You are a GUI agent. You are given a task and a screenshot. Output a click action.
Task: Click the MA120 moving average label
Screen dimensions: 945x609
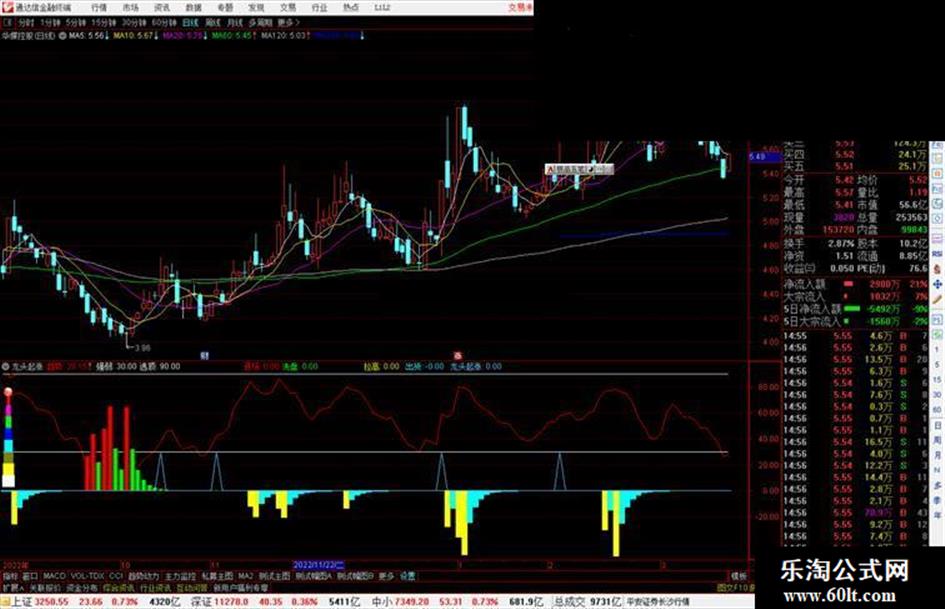click(x=283, y=36)
